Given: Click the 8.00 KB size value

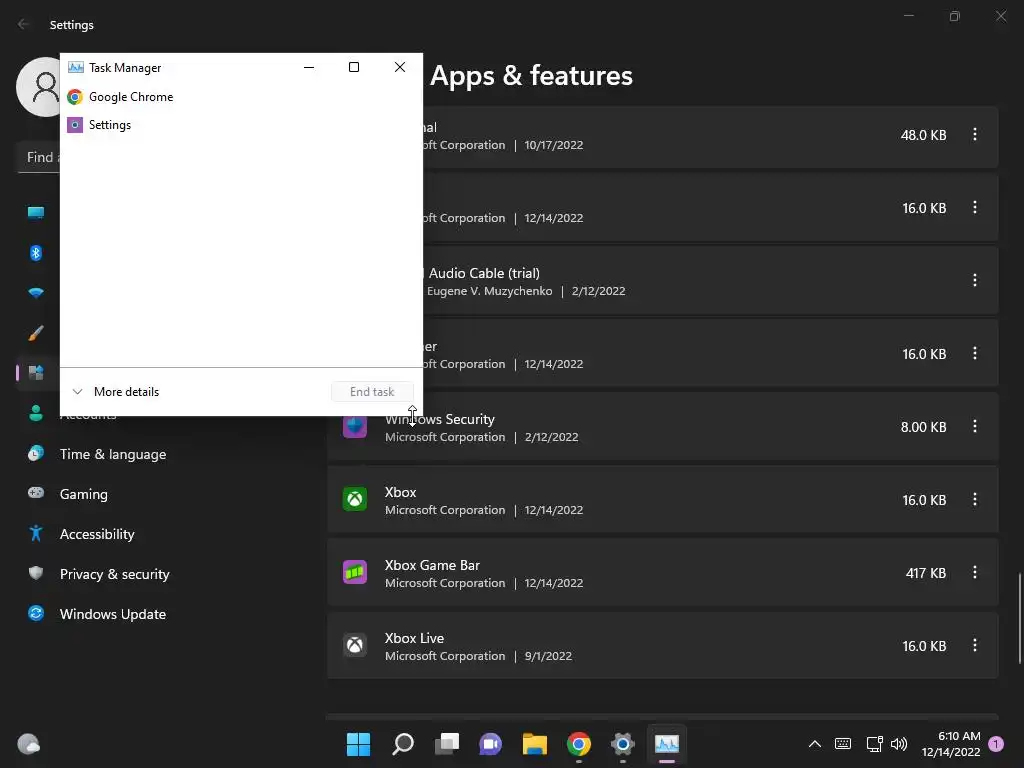Looking at the screenshot, I should [923, 427].
